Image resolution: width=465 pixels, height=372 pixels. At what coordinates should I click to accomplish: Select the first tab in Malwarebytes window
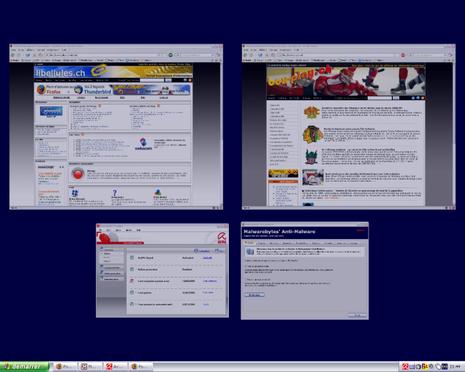pos(250,243)
